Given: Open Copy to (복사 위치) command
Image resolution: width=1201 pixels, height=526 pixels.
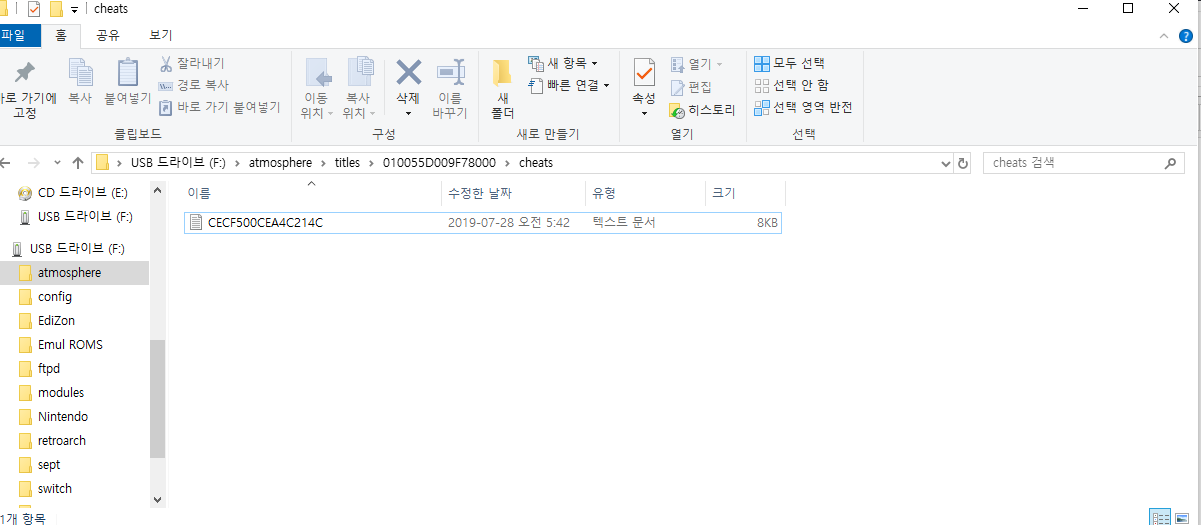Looking at the screenshot, I should (358, 87).
